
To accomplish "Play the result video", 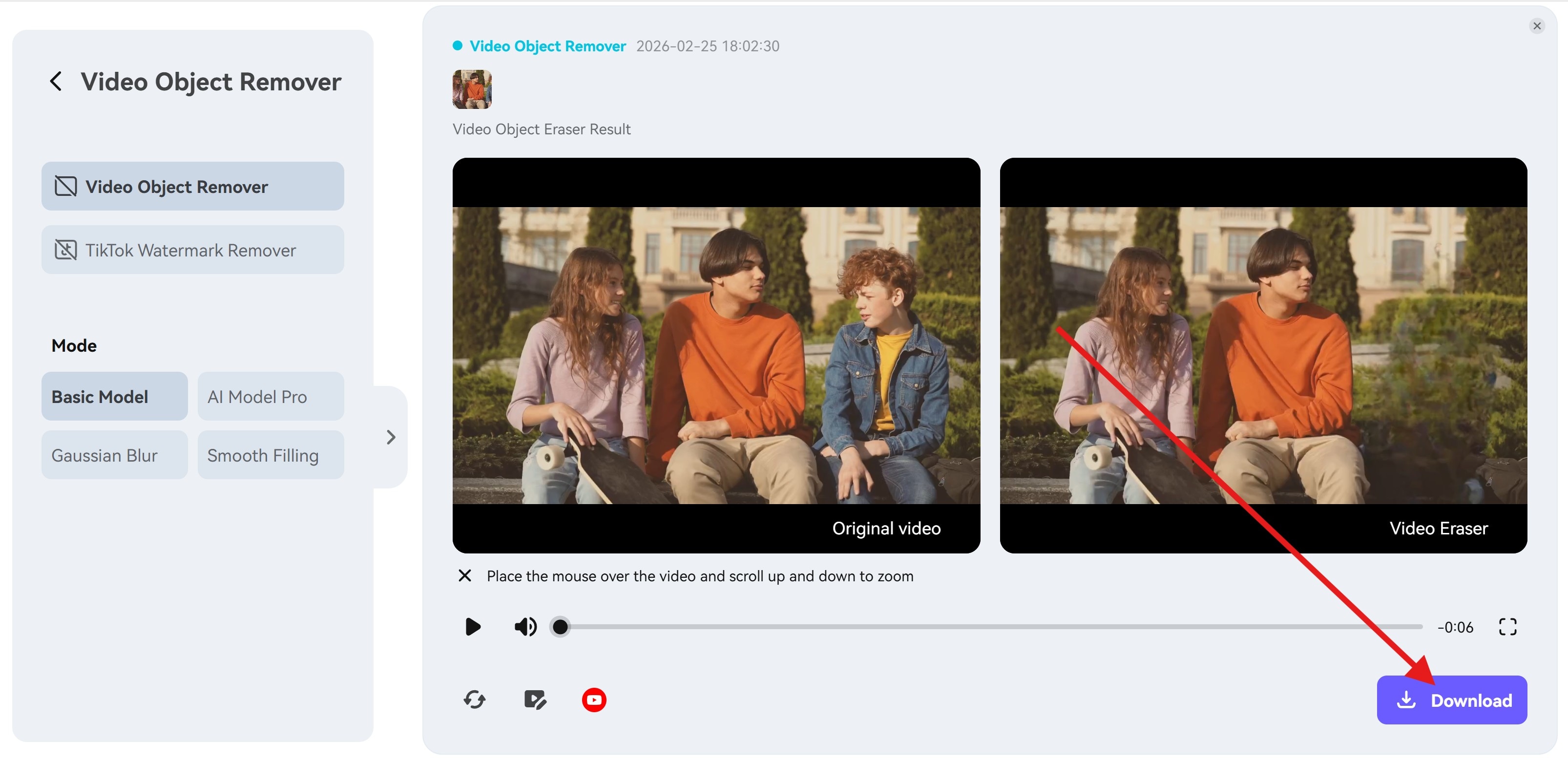I will point(472,627).
